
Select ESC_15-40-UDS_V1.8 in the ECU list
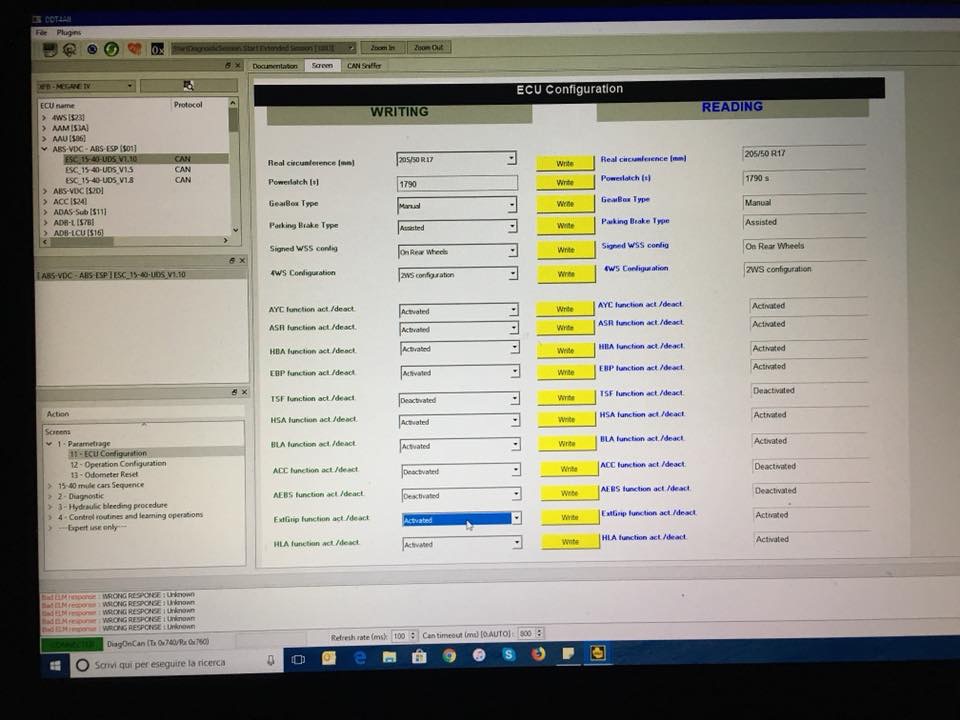(x=99, y=180)
